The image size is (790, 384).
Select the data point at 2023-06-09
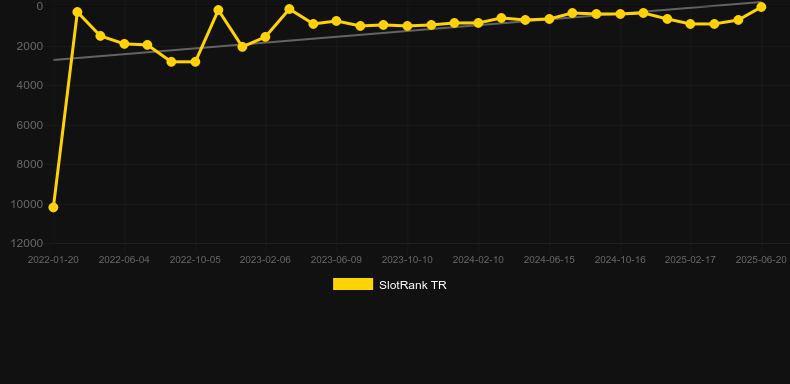coord(337,21)
